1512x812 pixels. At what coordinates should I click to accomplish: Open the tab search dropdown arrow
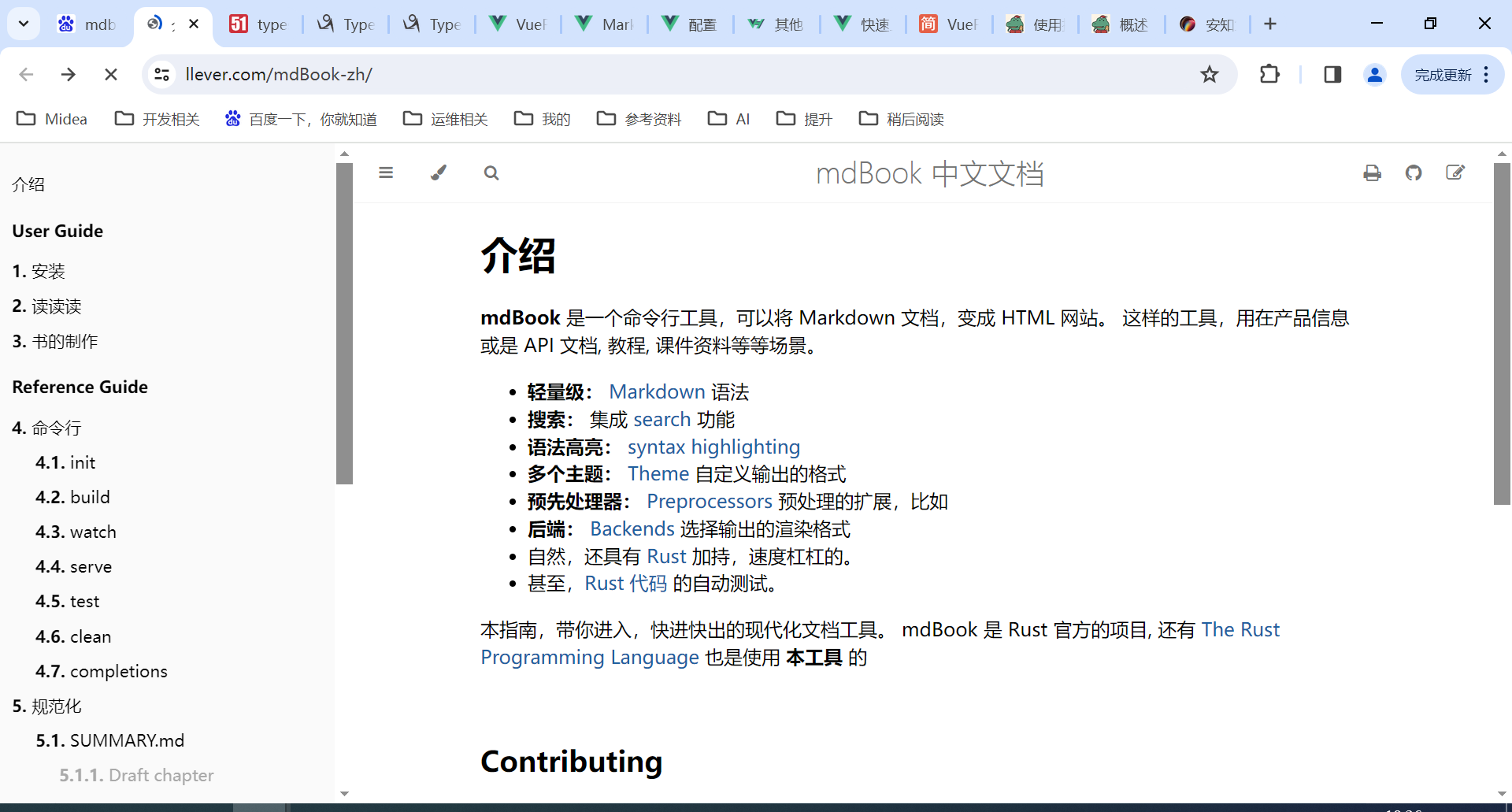[24, 24]
